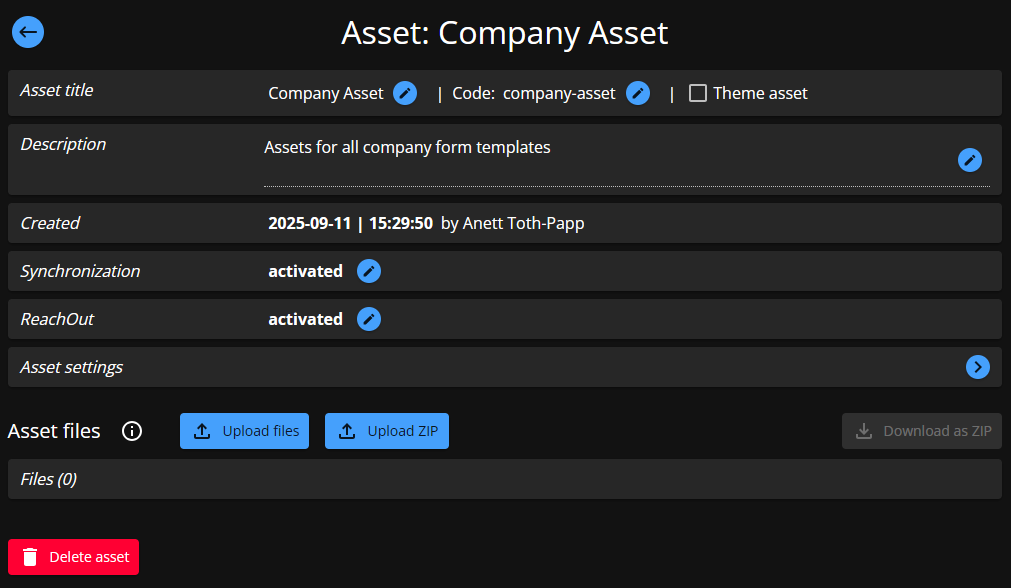Open the Asset files info icon

[132, 431]
